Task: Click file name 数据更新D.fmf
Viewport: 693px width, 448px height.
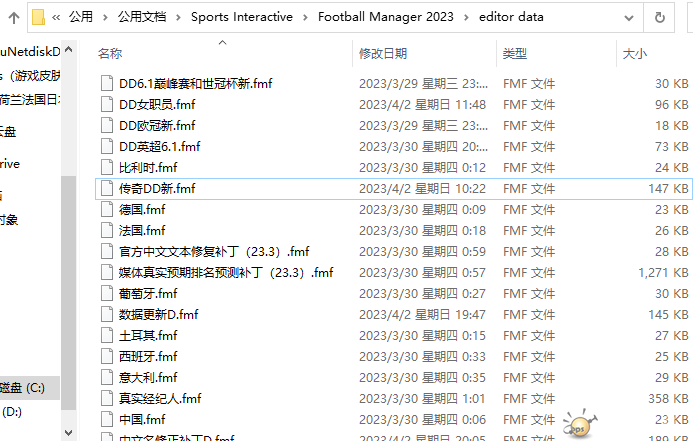Action: (158, 314)
